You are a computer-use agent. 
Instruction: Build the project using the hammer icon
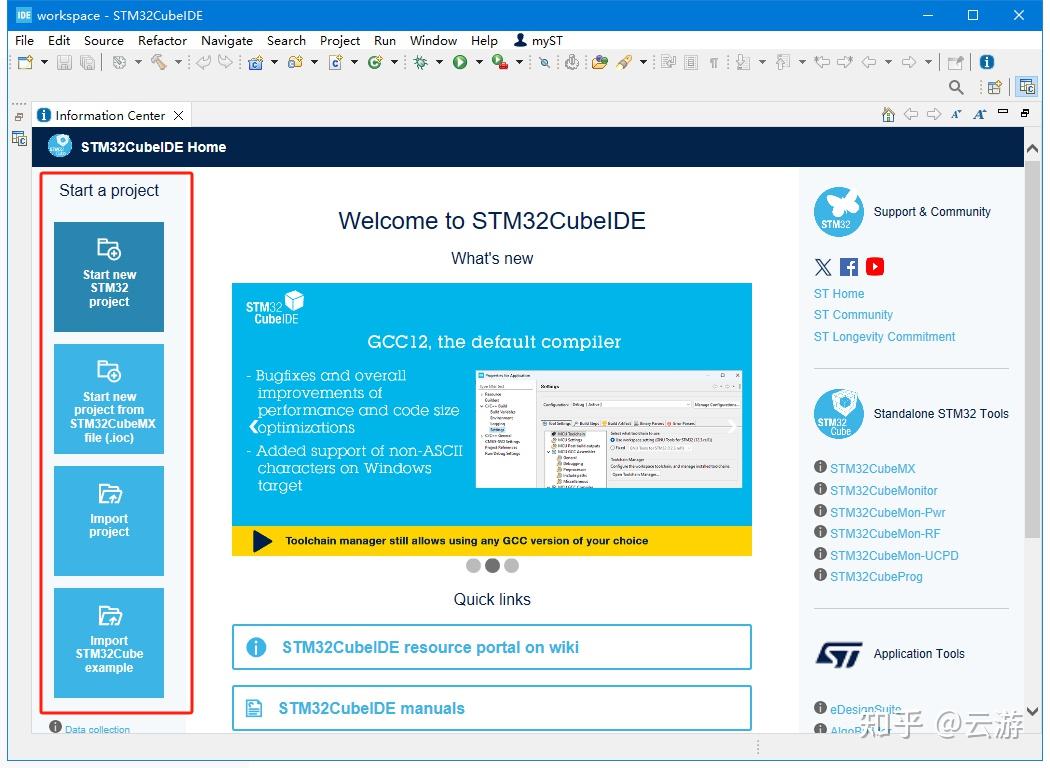161,62
